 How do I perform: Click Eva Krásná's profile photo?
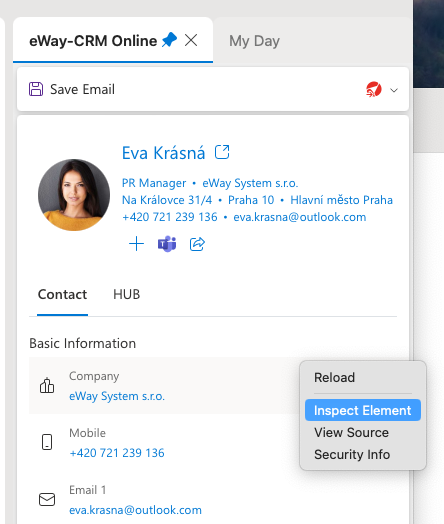(x=74, y=195)
